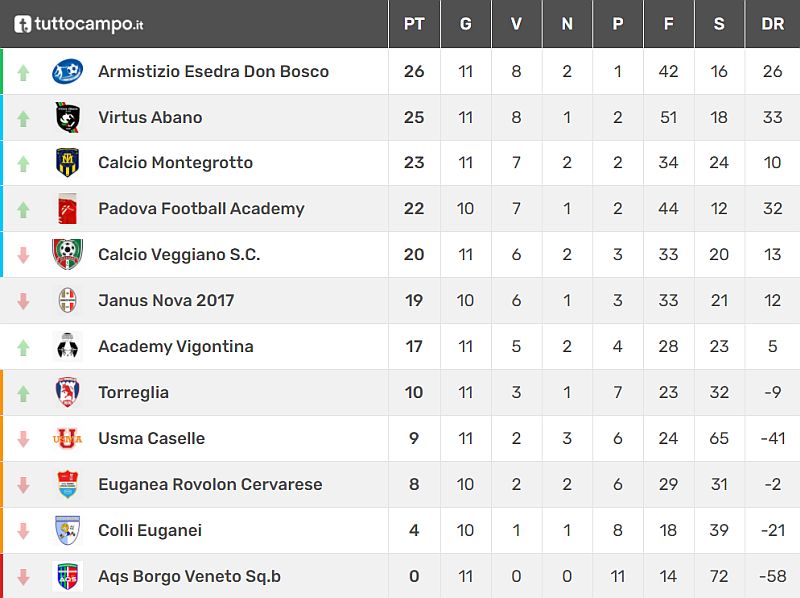Click Usma Caselle team crest
This screenshot has width=800, height=598.
[x=67, y=439]
